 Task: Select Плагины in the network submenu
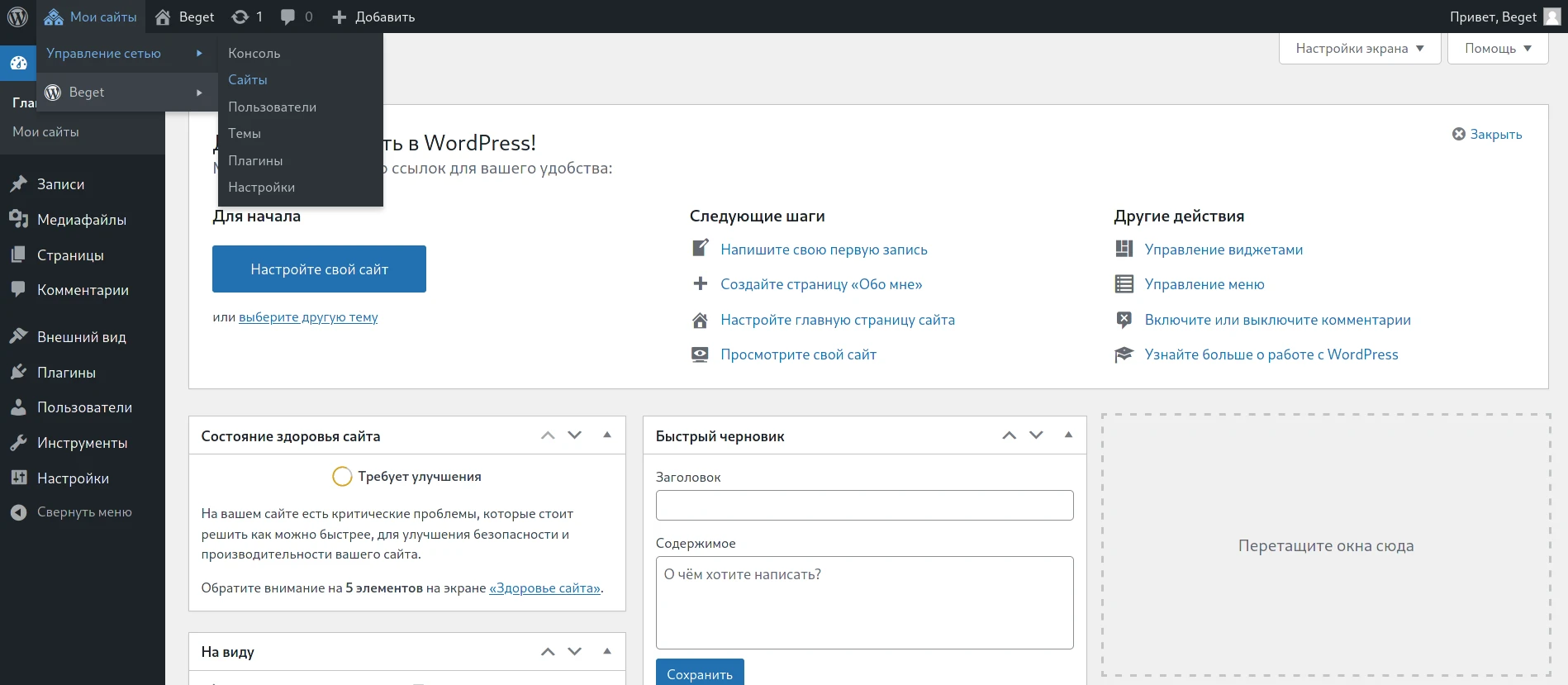tap(255, 160)
